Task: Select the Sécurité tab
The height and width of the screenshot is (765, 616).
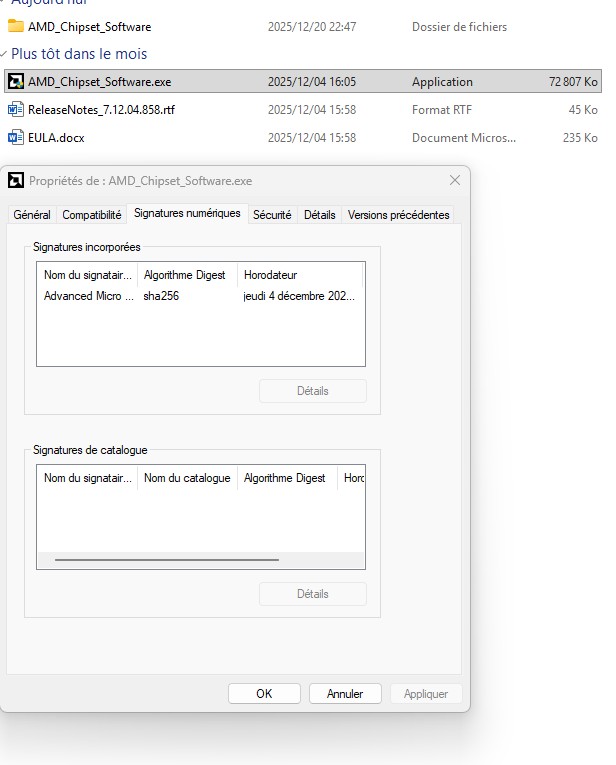Action: pos(272,215)
